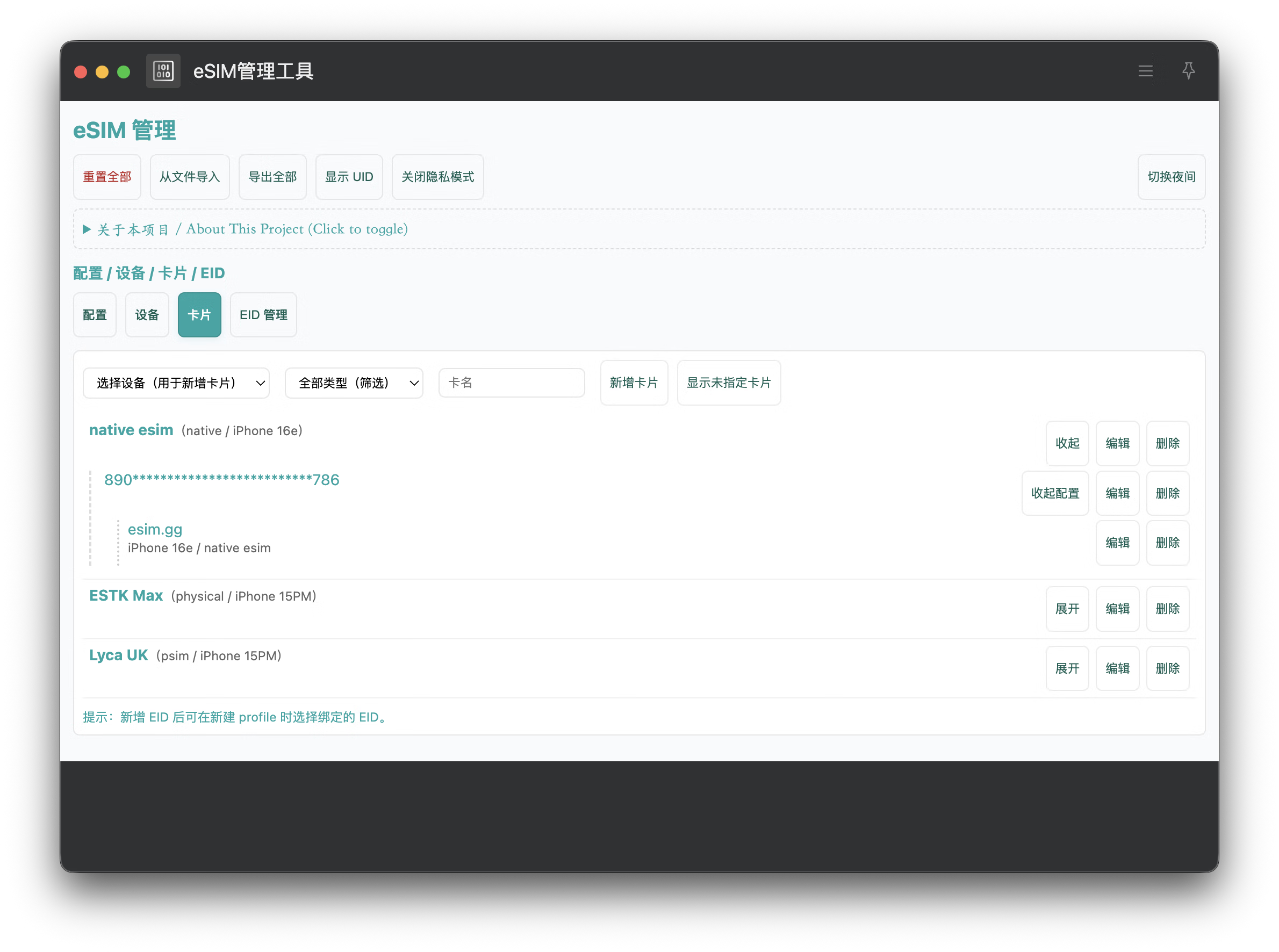Image resolution: width=1279 pixels, height=952 pixels.
Task: Click the 新增卡片 button
Action: [x=634, y=383]
